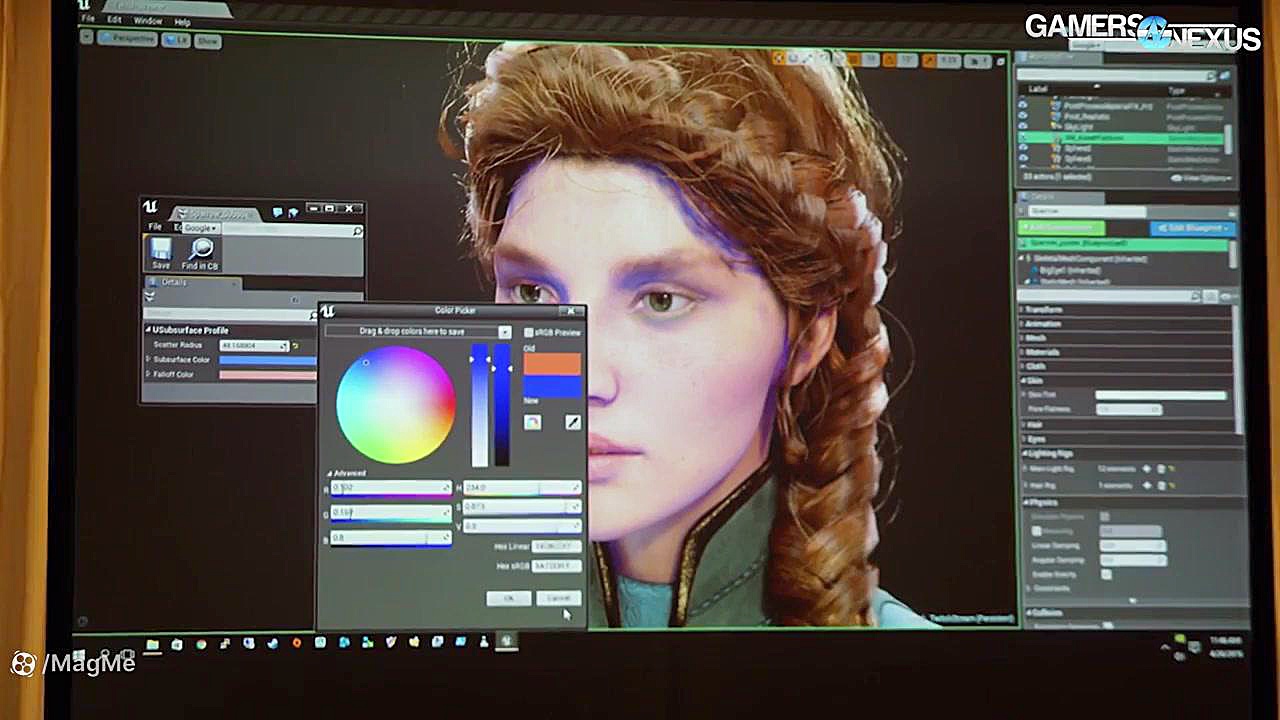Toggle the Mass override checkbox

tap(1036, 531)
